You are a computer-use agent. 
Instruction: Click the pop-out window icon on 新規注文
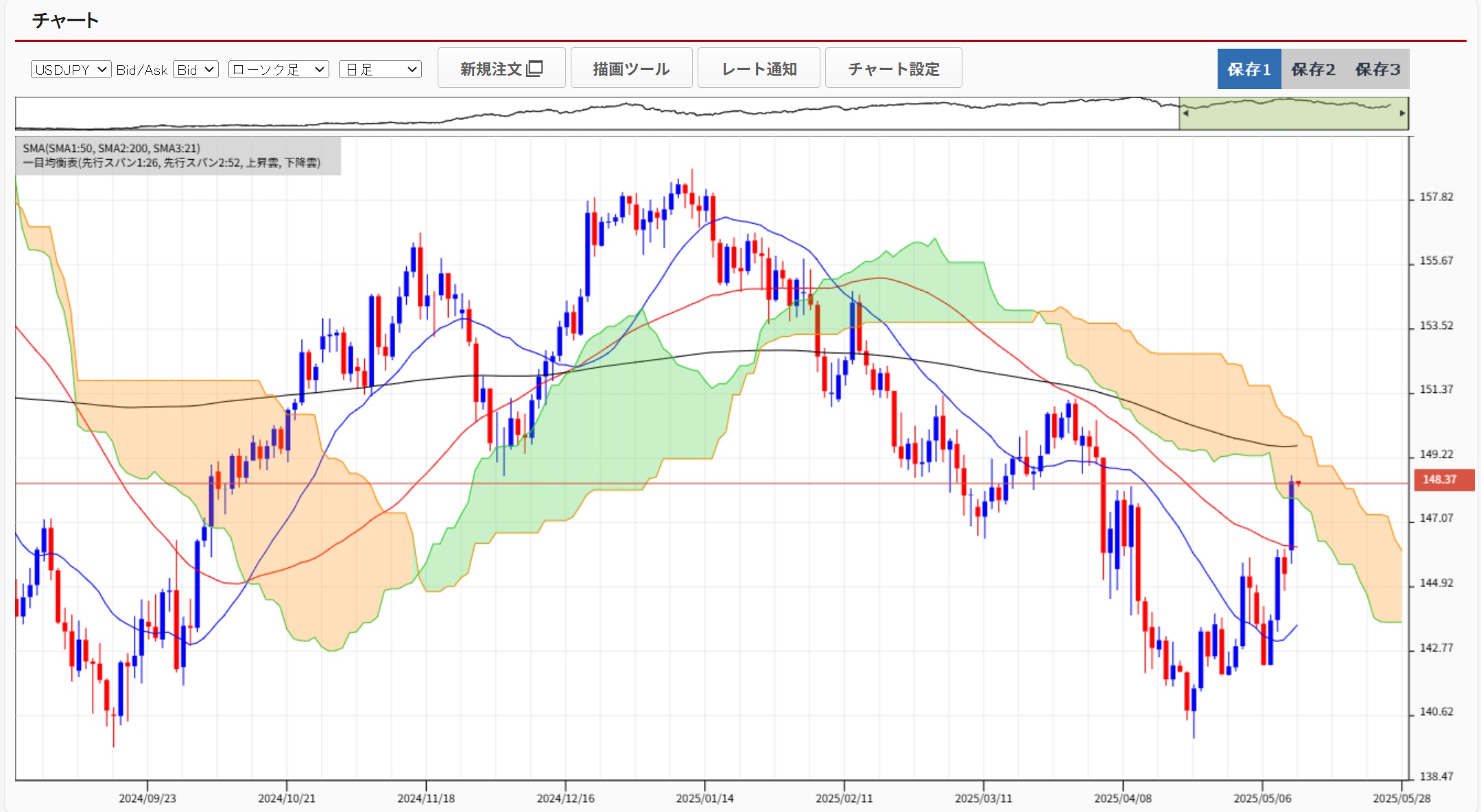pyautogui.click(x=534, y=69)
